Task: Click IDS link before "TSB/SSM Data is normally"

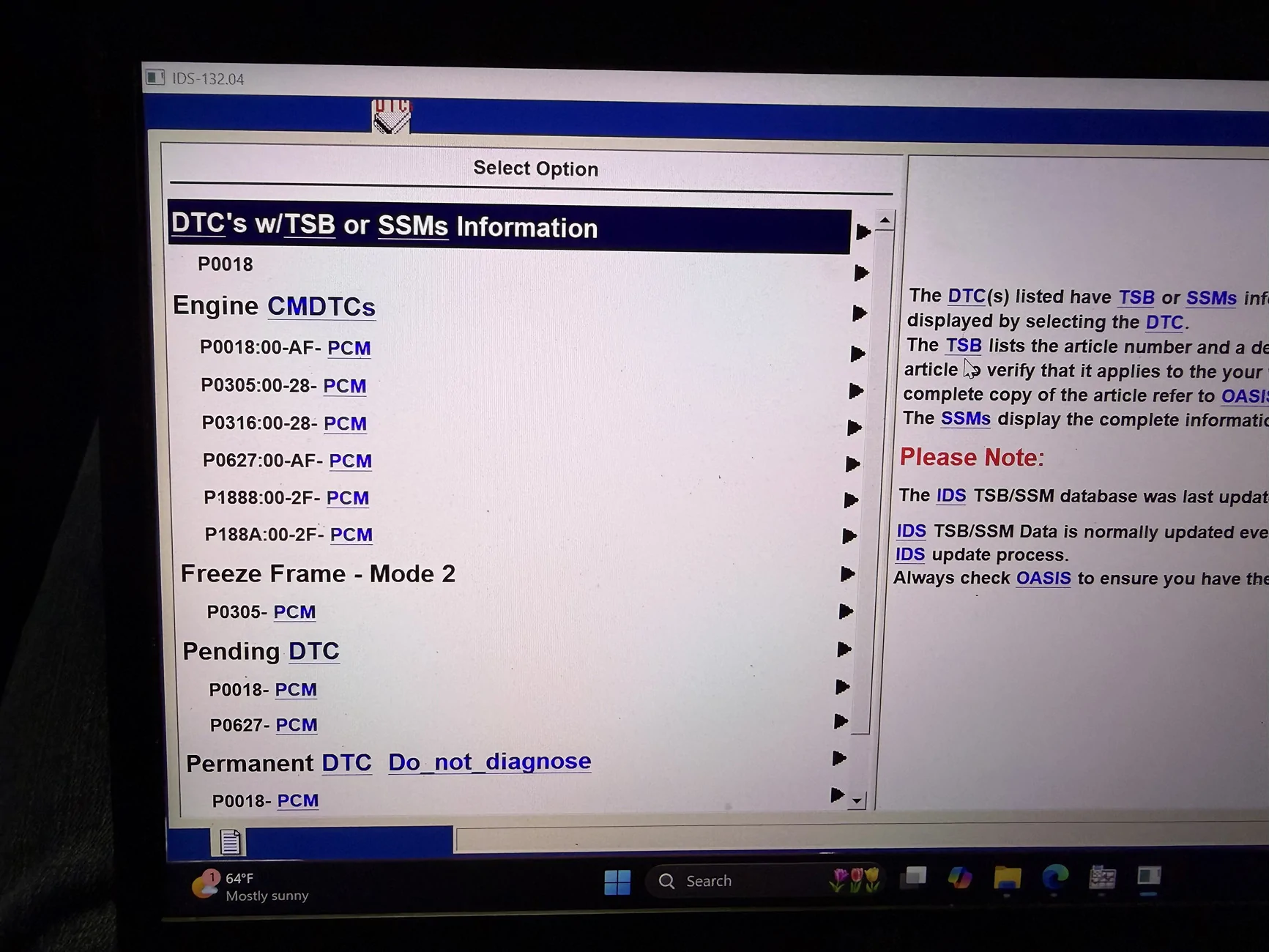Action: [912, 531]
